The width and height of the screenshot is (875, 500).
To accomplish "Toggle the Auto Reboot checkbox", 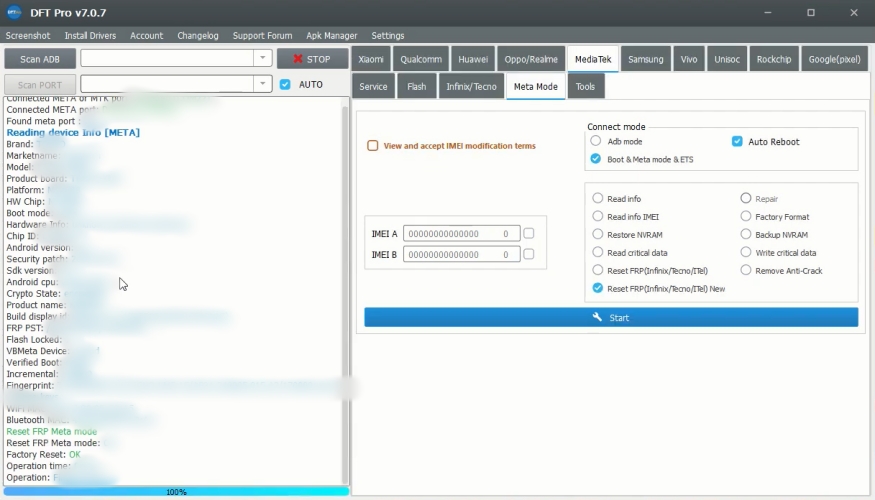I will pyautogui.click(x=737, y=141).
